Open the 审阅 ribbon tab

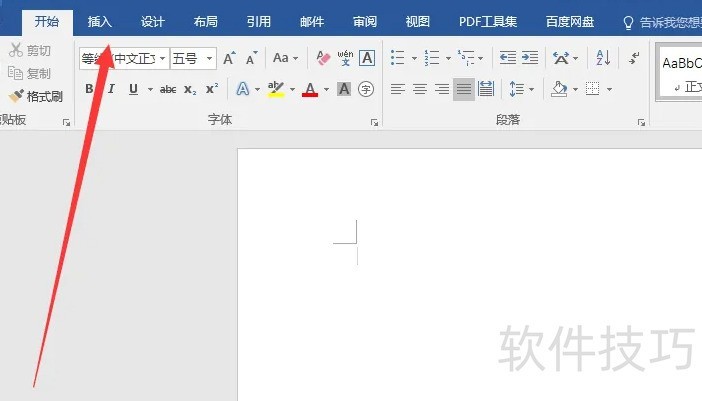[364, 22]
